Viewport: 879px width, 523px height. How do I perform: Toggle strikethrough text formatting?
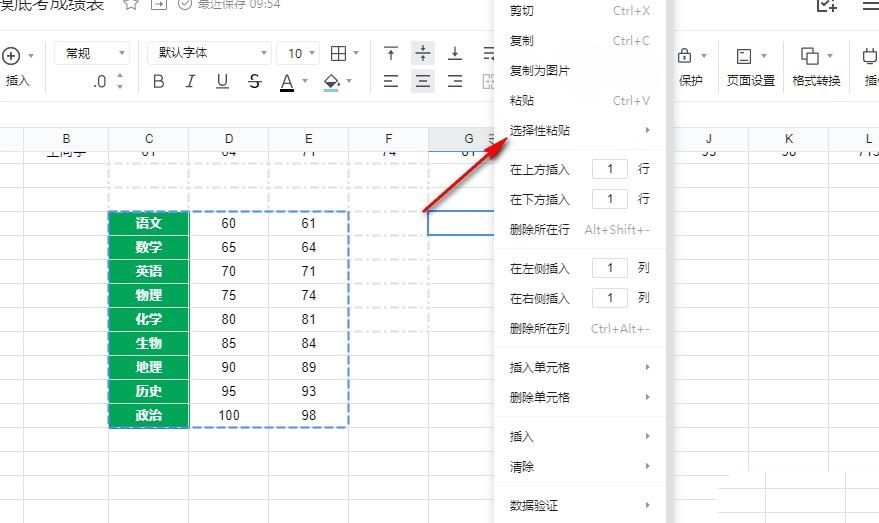[255, 82]
